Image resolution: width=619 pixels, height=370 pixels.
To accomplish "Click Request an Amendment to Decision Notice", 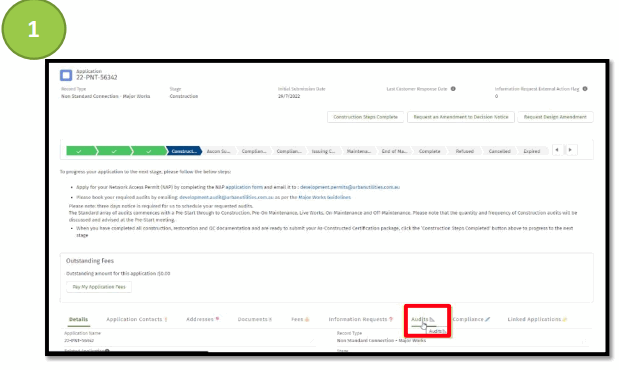I will point(461,117).
